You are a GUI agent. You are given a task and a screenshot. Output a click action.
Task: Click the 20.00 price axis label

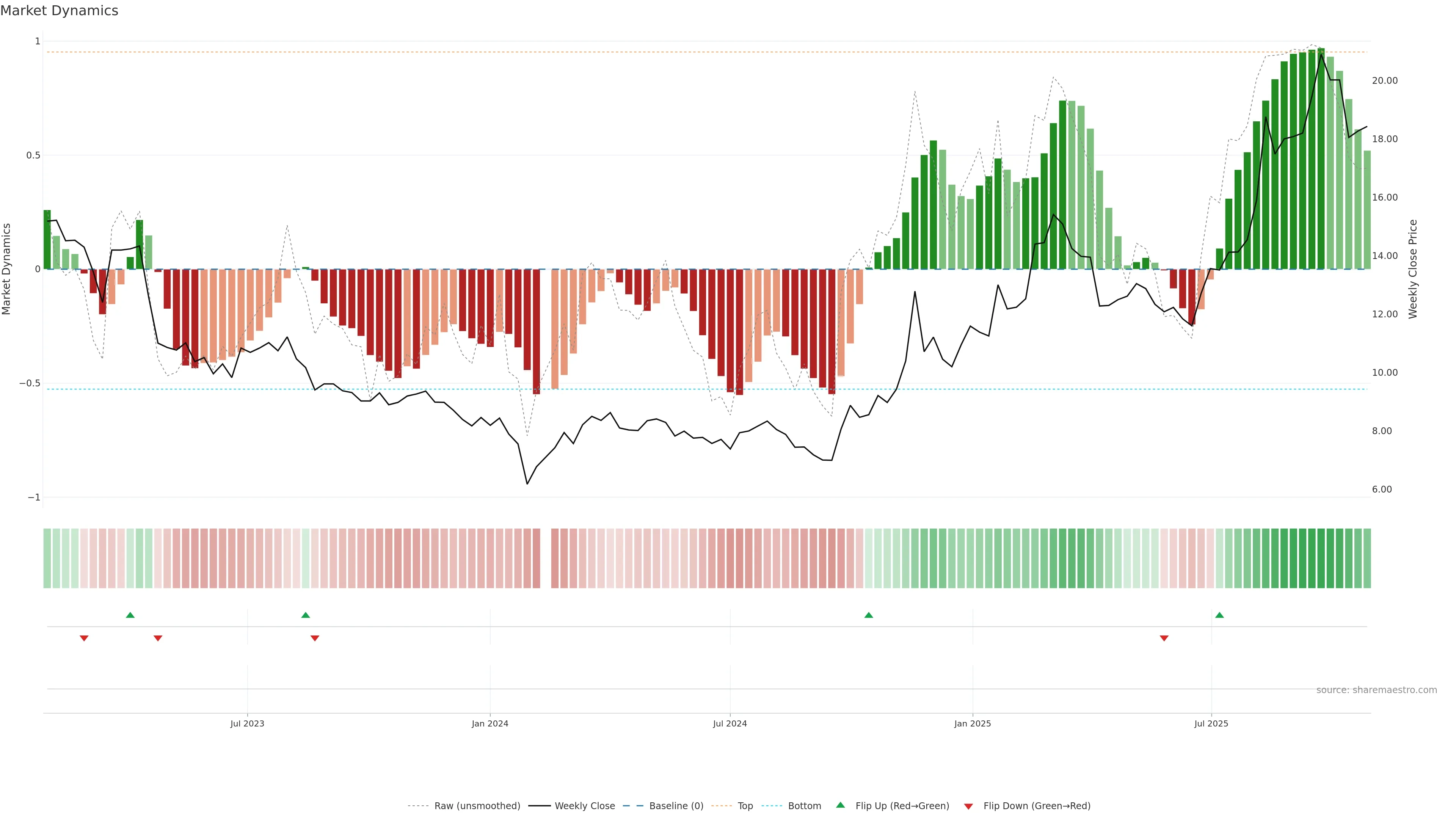tap(1384, 81)
